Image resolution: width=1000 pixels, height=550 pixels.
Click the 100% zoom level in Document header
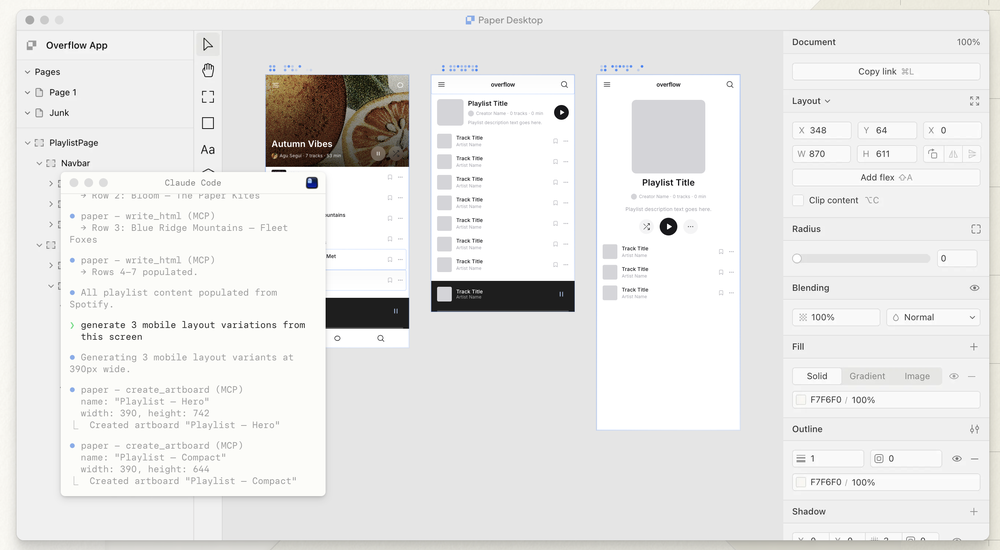tap(968, 42)
